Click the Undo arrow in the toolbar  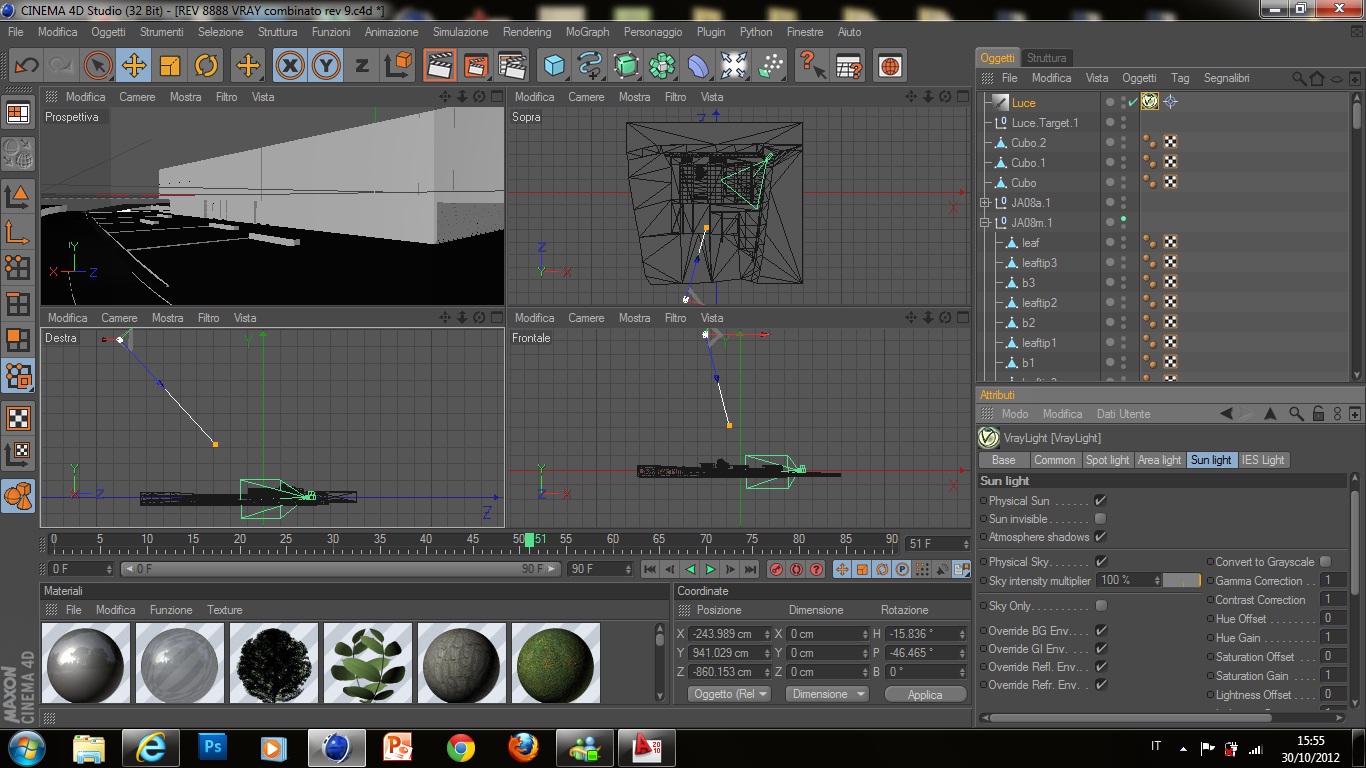coord(26,66)
